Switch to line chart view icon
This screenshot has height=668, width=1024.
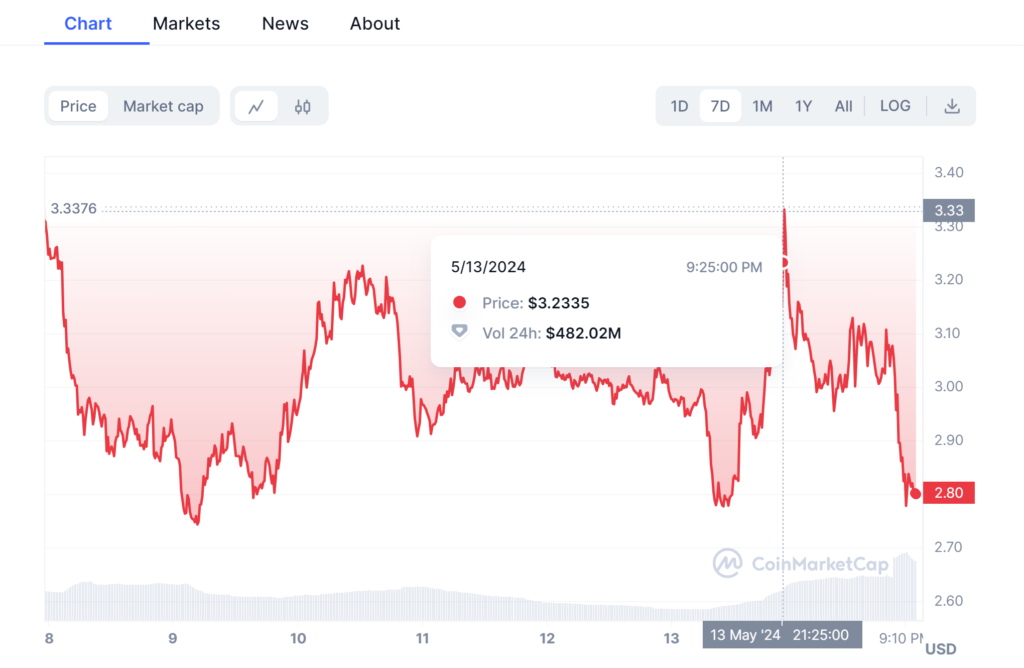[x=256, y=106]
